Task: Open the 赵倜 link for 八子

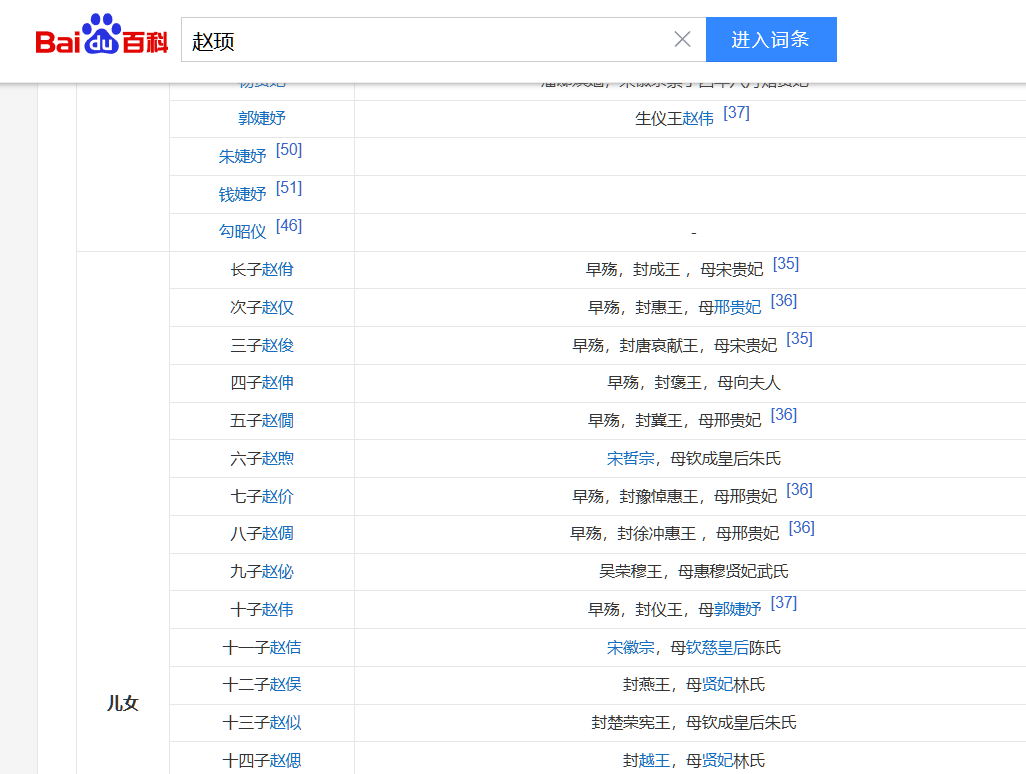Action: [x=277, y=533]
